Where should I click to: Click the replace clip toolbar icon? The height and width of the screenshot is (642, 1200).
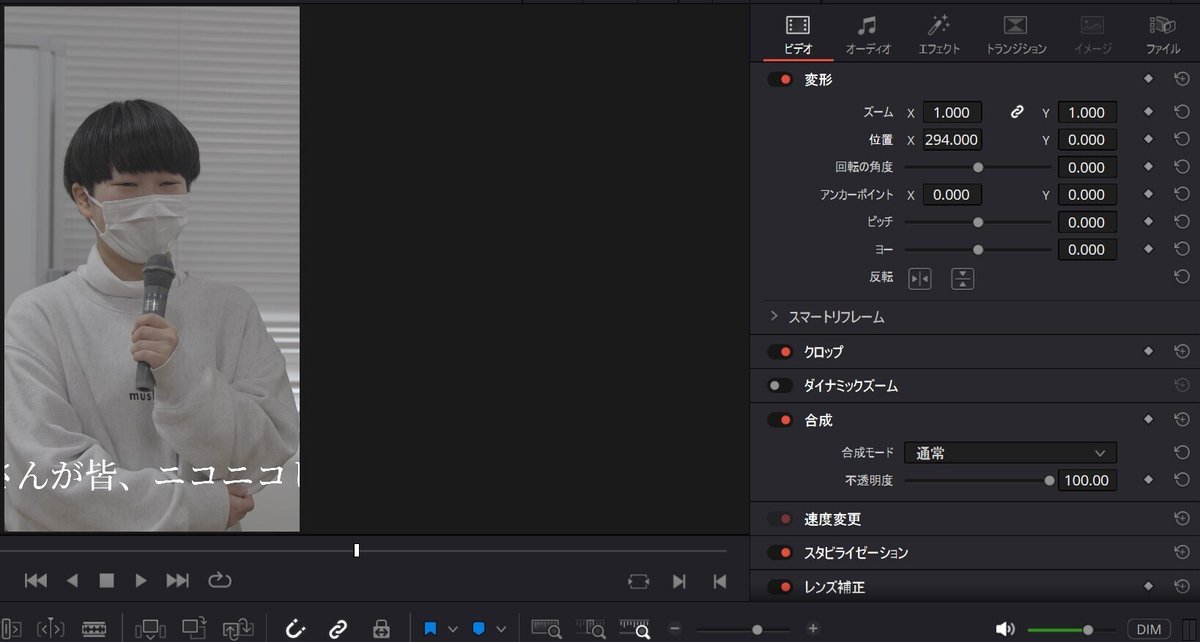(x=238, y=629)
